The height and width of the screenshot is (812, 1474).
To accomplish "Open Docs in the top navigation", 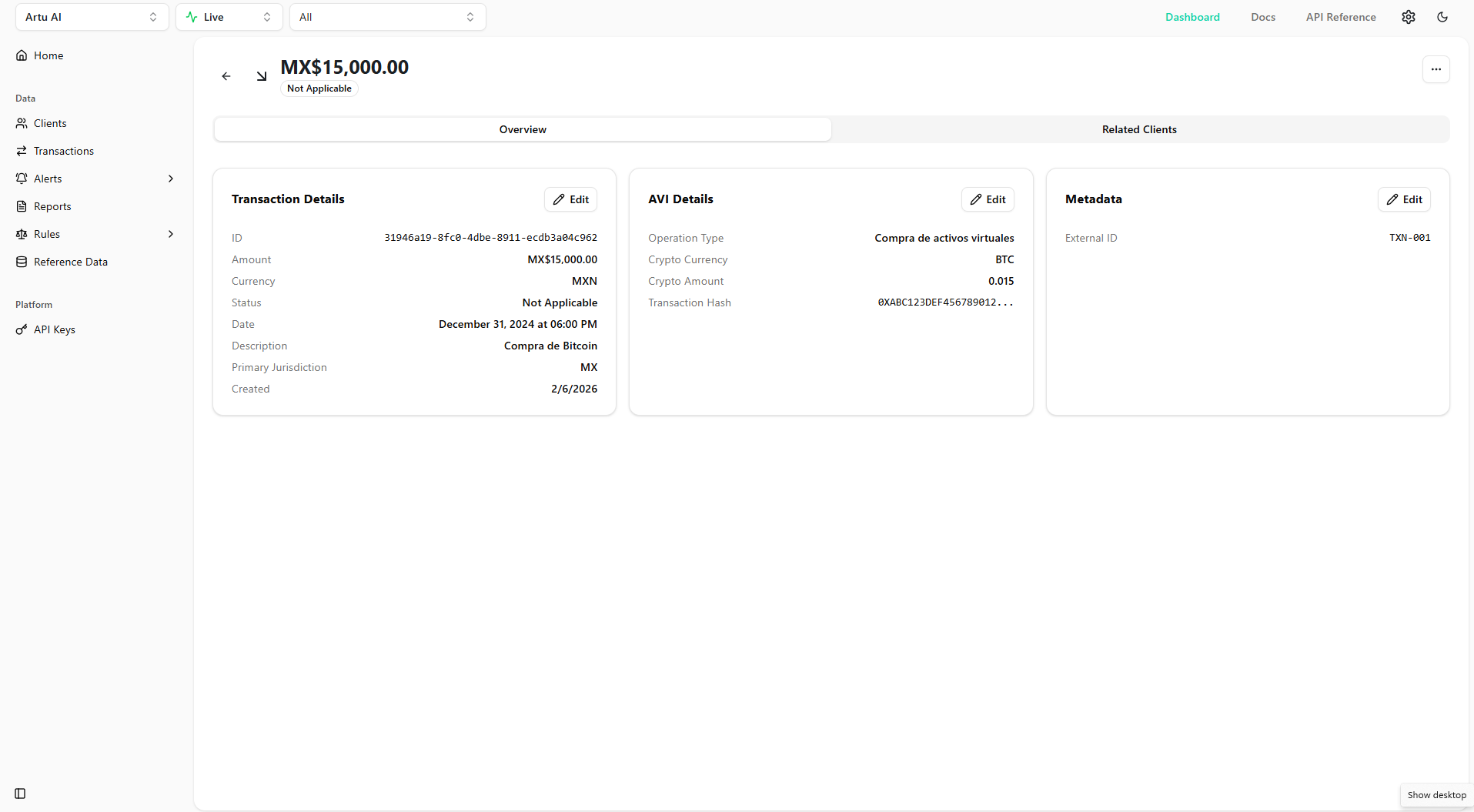I will pos(1263,17).
